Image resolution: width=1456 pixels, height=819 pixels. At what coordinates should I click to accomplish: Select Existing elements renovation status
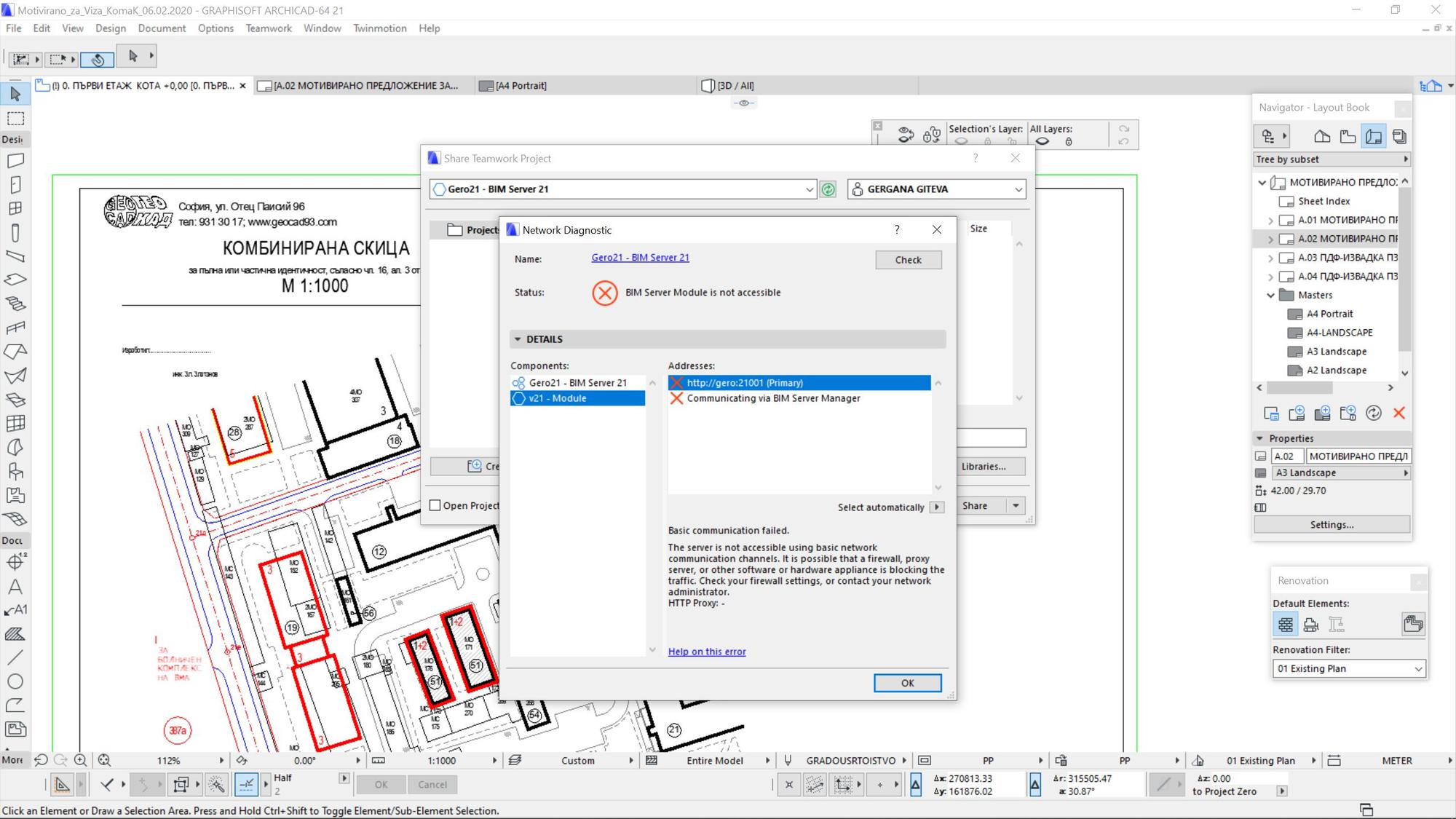pyautogui.click(x=1286, y=624)
